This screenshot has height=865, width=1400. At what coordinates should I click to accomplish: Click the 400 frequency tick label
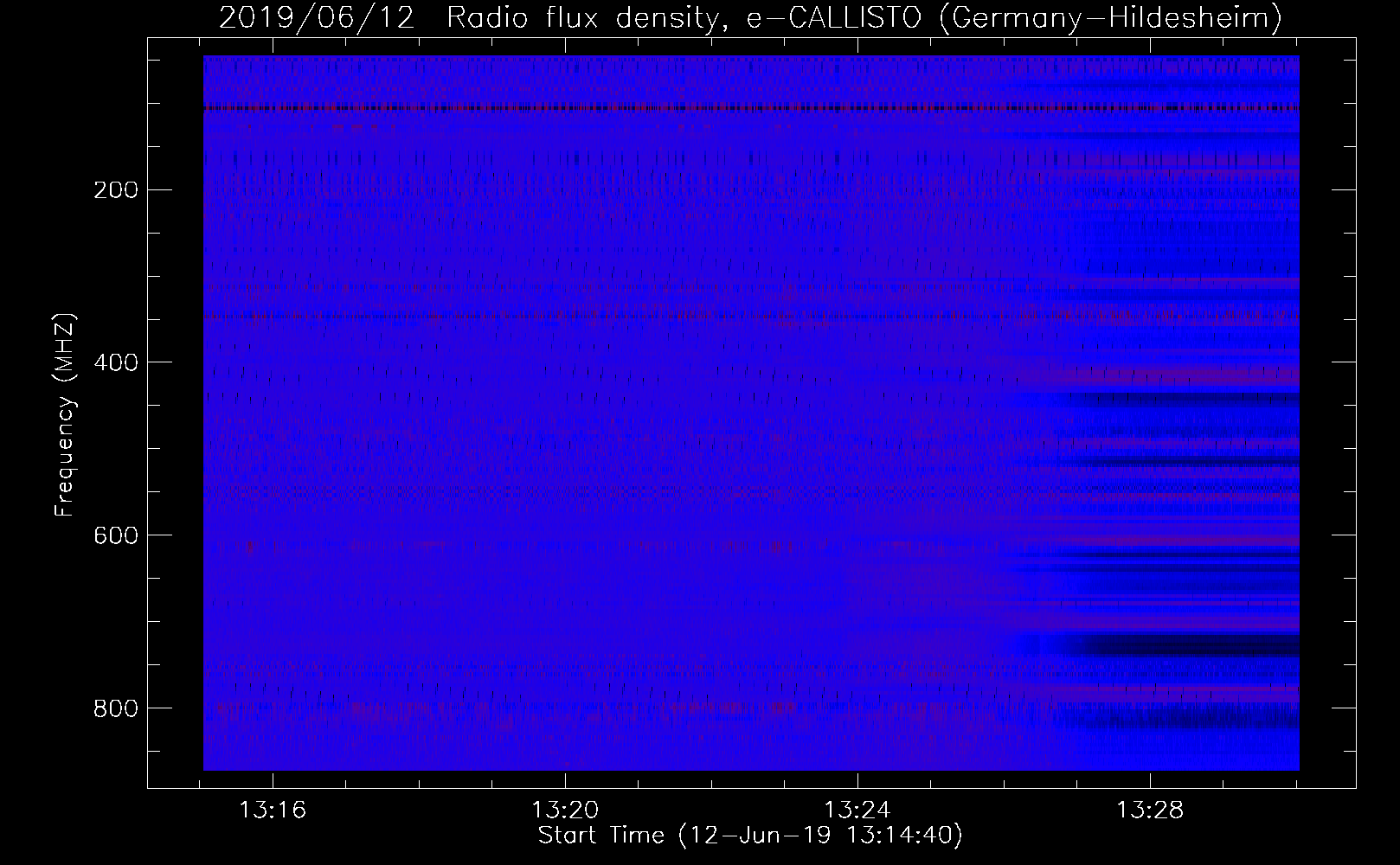pos(115,363)
